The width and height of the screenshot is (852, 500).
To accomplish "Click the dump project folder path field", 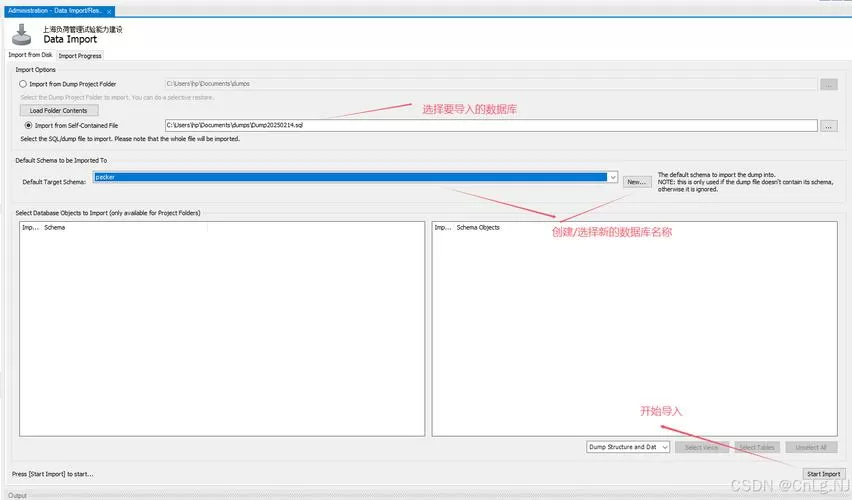I will (491, 84).
